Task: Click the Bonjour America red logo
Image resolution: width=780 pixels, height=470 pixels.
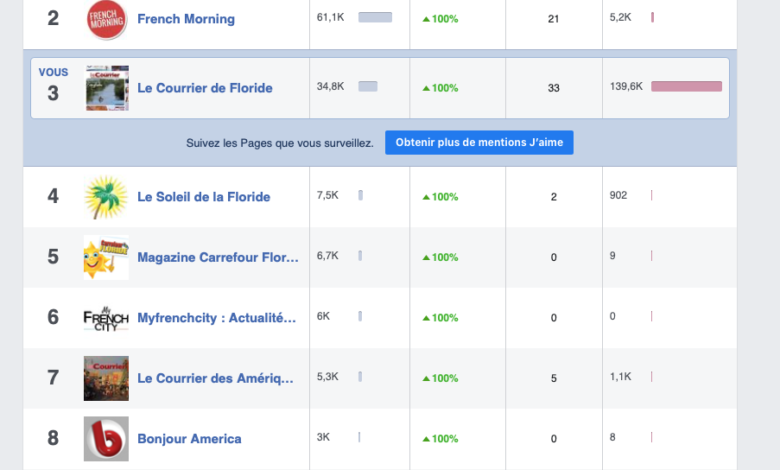Action: coord(106,438)
